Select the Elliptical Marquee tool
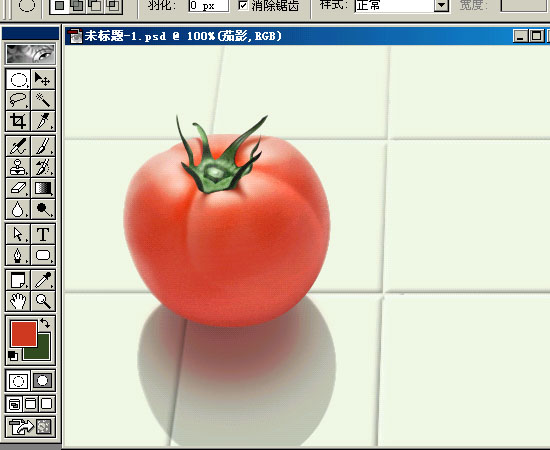This screenshot has width=550, height=450. coord(18,79)
